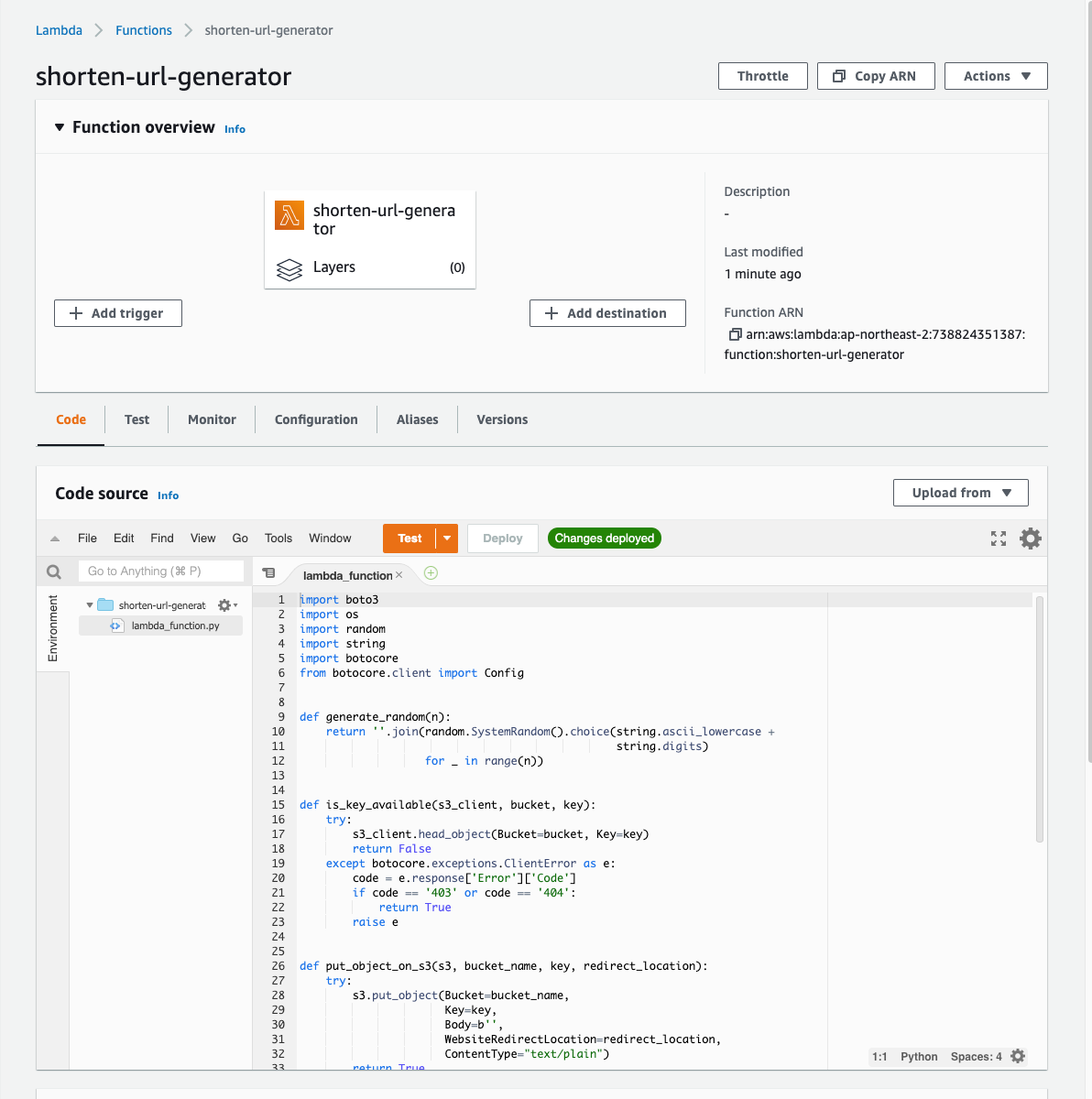The height and width of the screenshot is (1099, 1092).
Task: Click line number 26 in the gutter
Action: point(278,966)
